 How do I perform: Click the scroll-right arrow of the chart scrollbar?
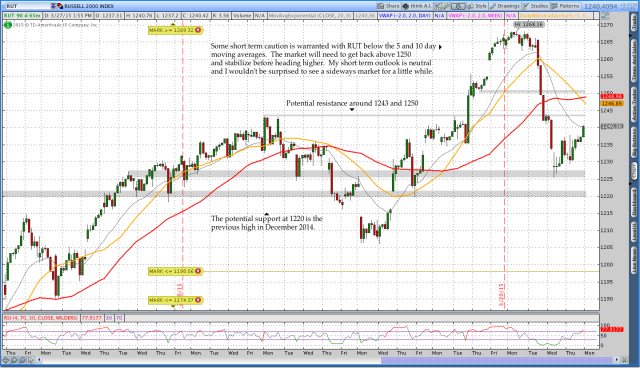point(616,360)
